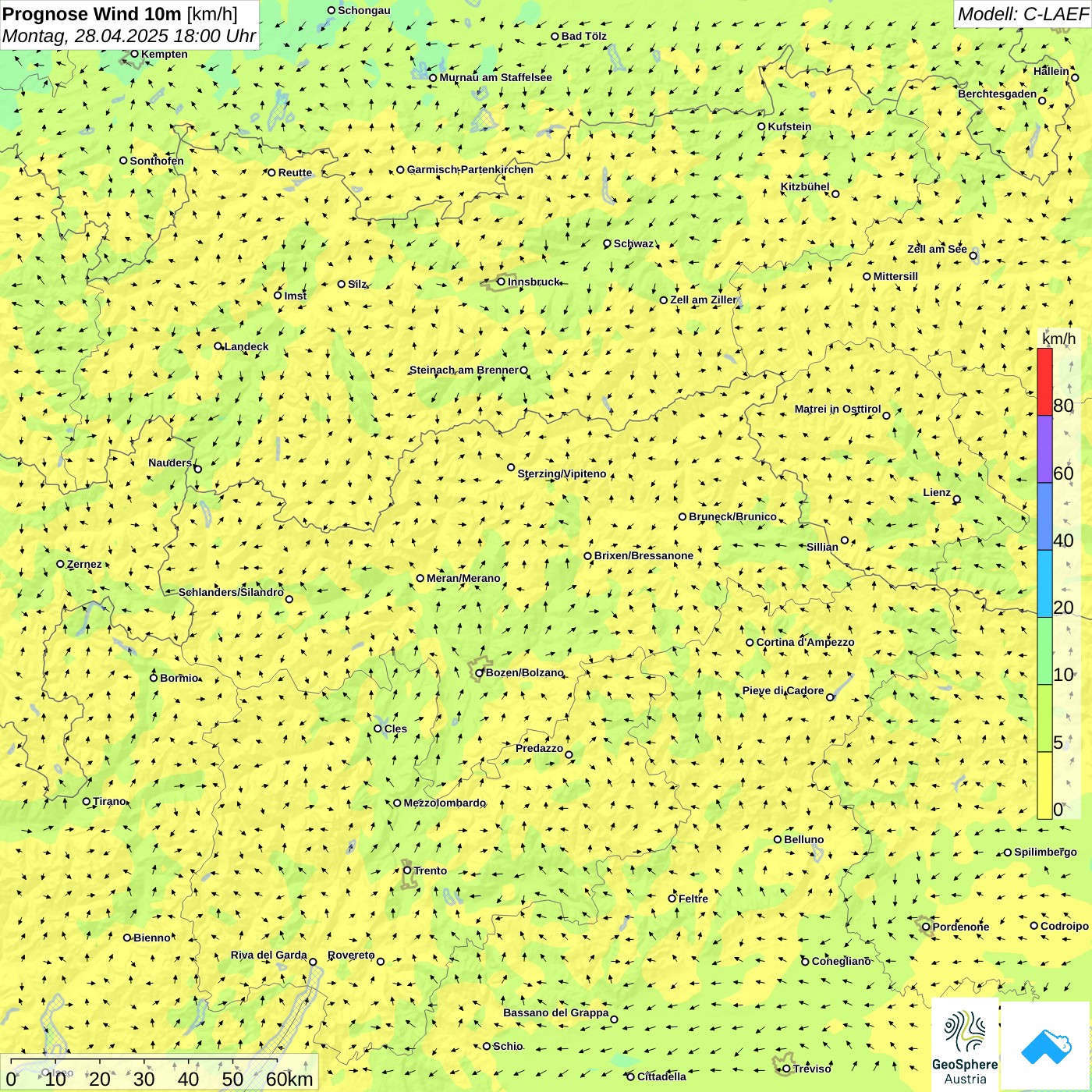
Task: Click the Riva del Garda label
Action: (x=268, y=955)
